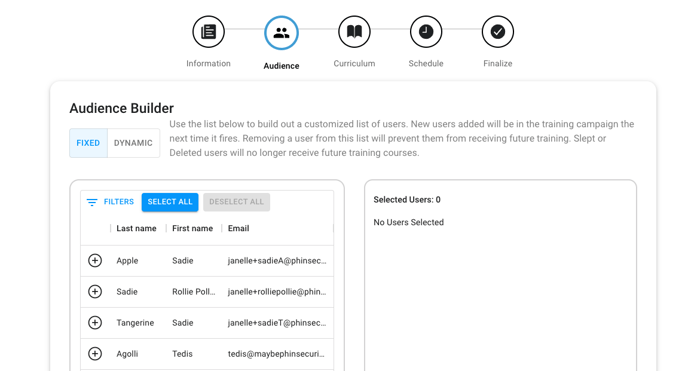Click email janelle+sadieT@phinsec...
The image size is (688, 371).
[277, 323]
